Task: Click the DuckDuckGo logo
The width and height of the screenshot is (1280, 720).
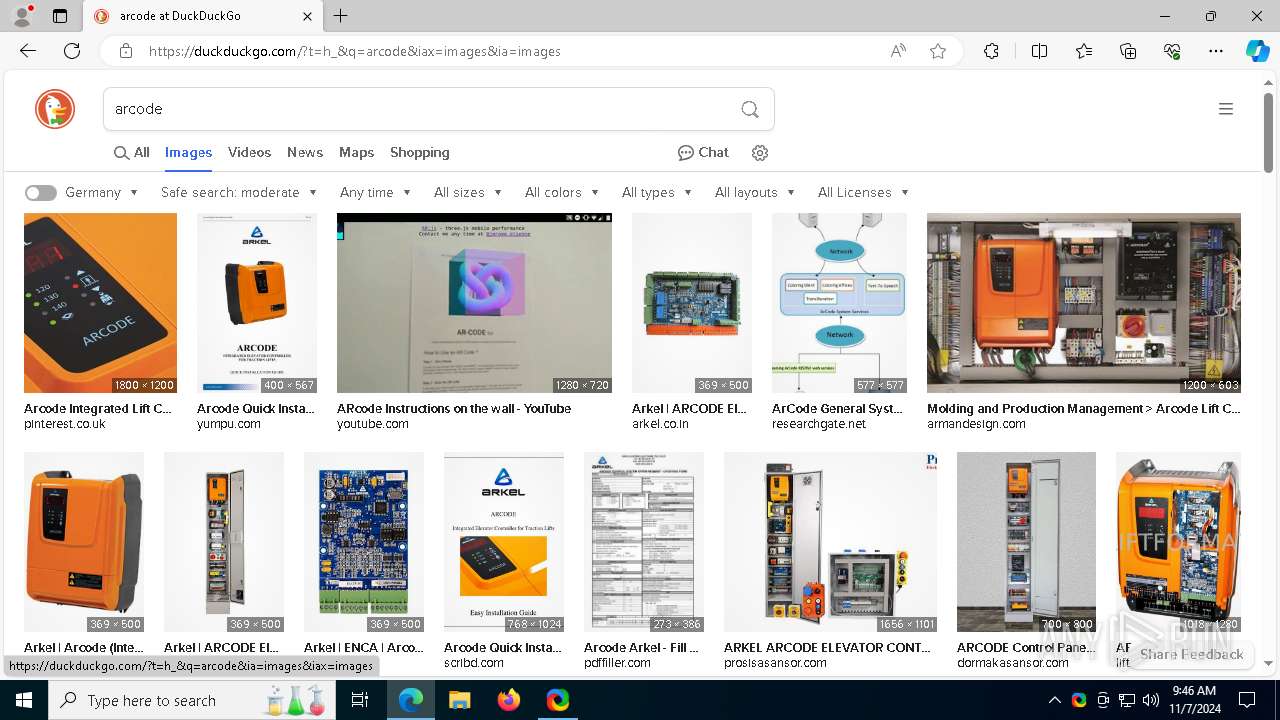Action: (x=55, y=109)
